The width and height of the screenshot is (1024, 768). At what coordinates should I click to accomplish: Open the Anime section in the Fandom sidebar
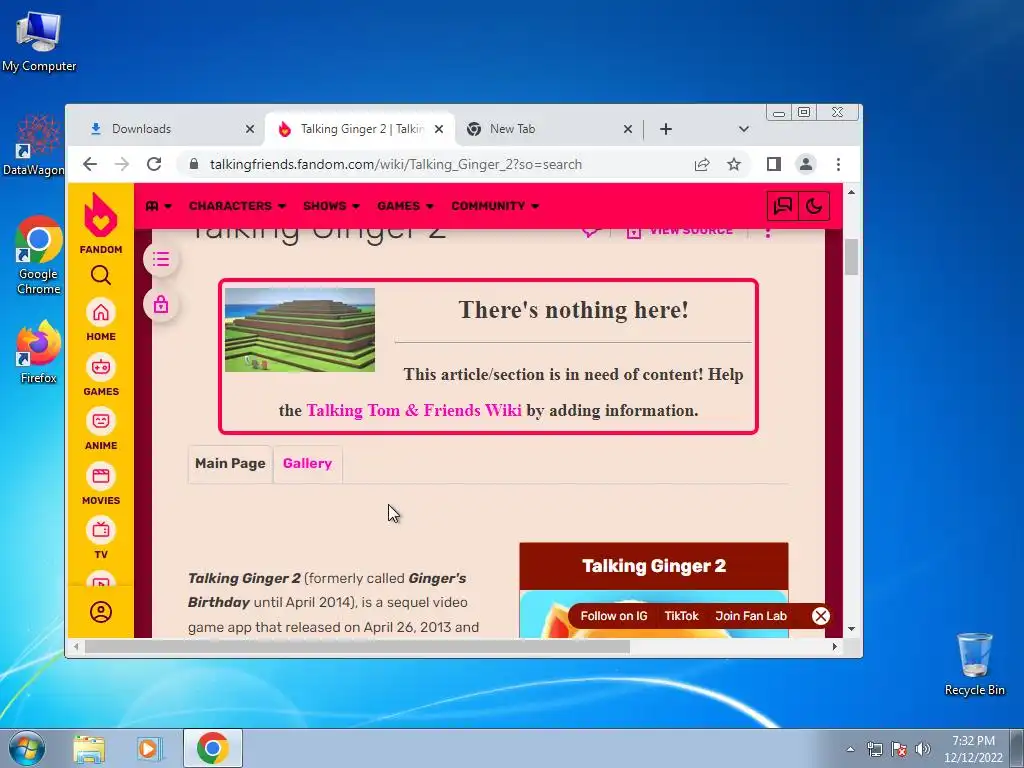101,430
